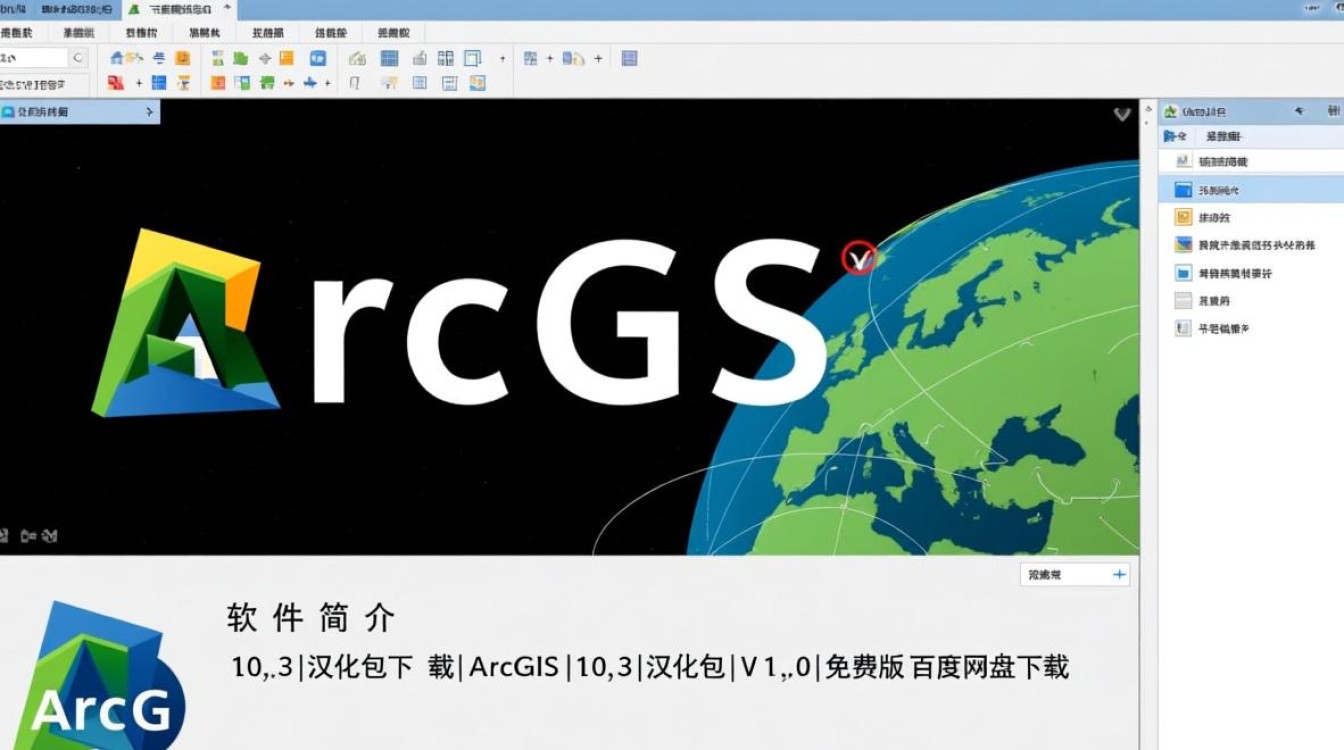Select the yellow picture item in the right panel
This screenshot has height=750, width=1344.
[1182, 216]
